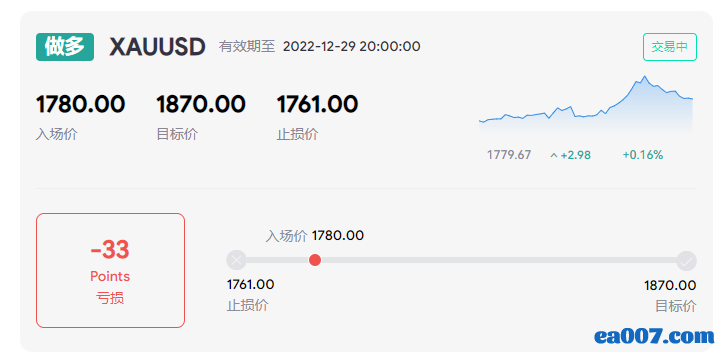Click the stop-loss X circle icon
This screenshot has width=724, height=360.
click(x=236, y=260)
